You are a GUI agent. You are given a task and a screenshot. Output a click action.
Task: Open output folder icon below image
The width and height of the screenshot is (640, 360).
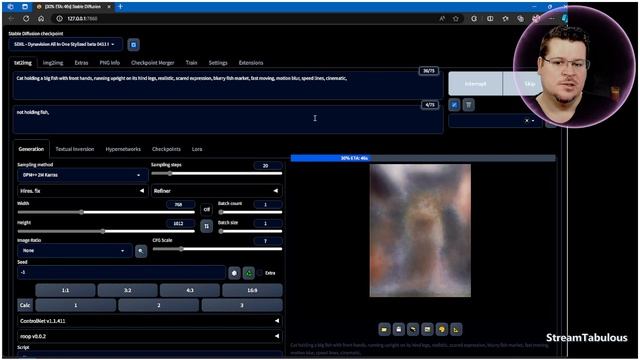click(x=384, y=329)
